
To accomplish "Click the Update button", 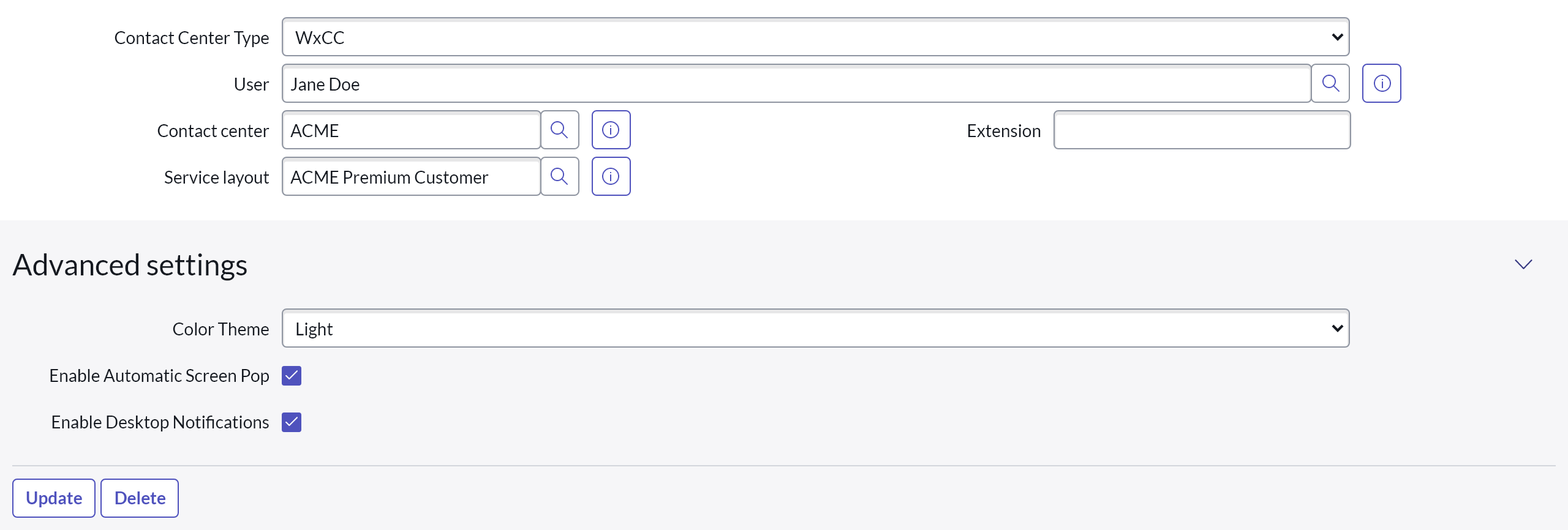I will [x=54, y=498].
